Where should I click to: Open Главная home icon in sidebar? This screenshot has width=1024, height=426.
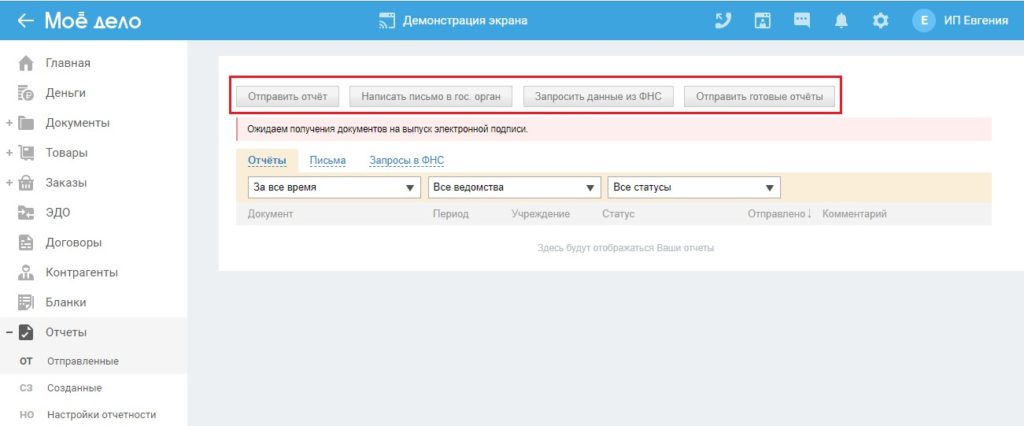click(28, 63)
